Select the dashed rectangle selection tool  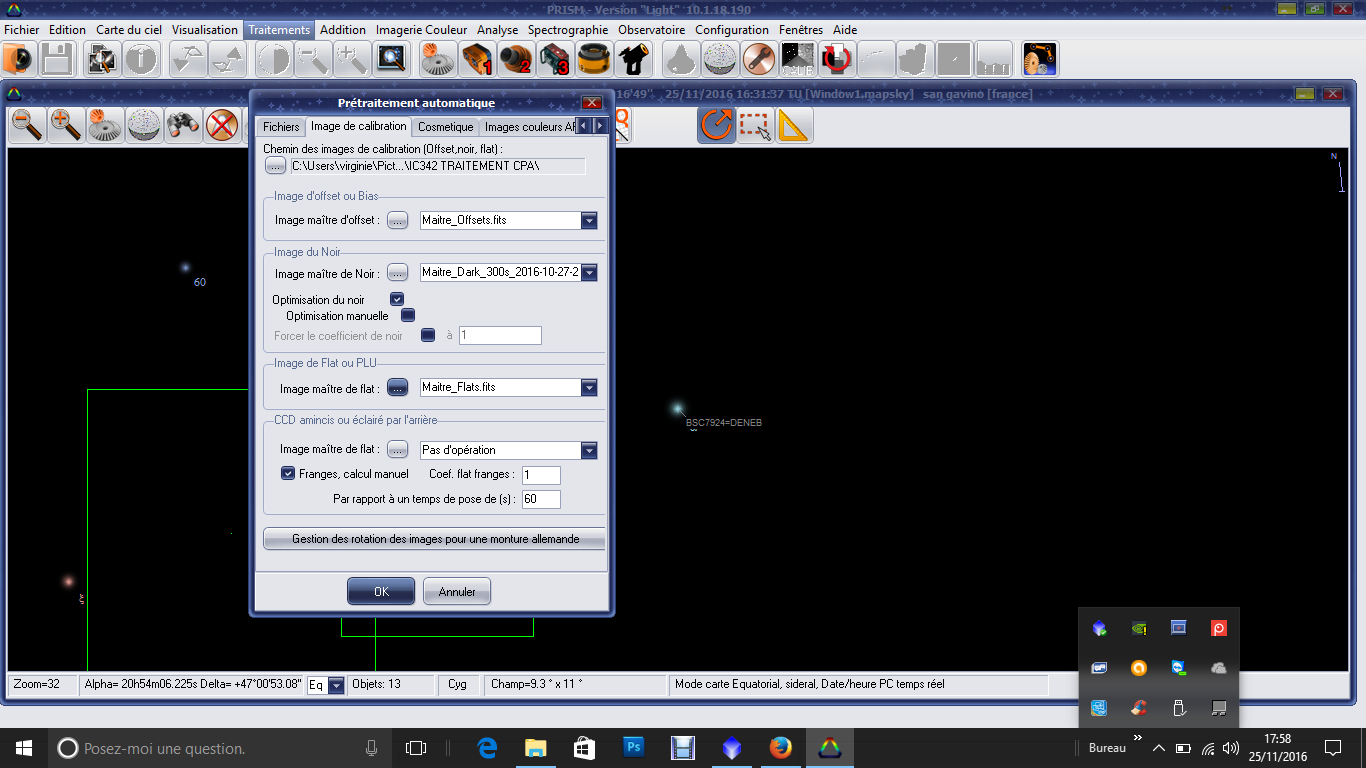pyautogui.click(x=755, y=126)
